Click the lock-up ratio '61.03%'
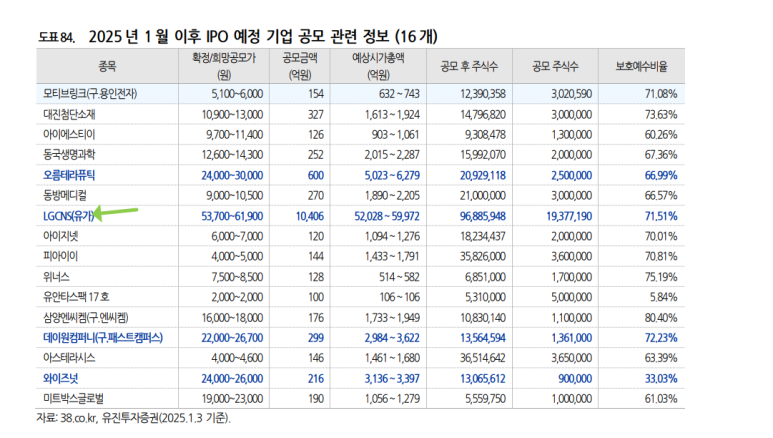The width and height of the screenshot is (773, 438). pos(661,399)
